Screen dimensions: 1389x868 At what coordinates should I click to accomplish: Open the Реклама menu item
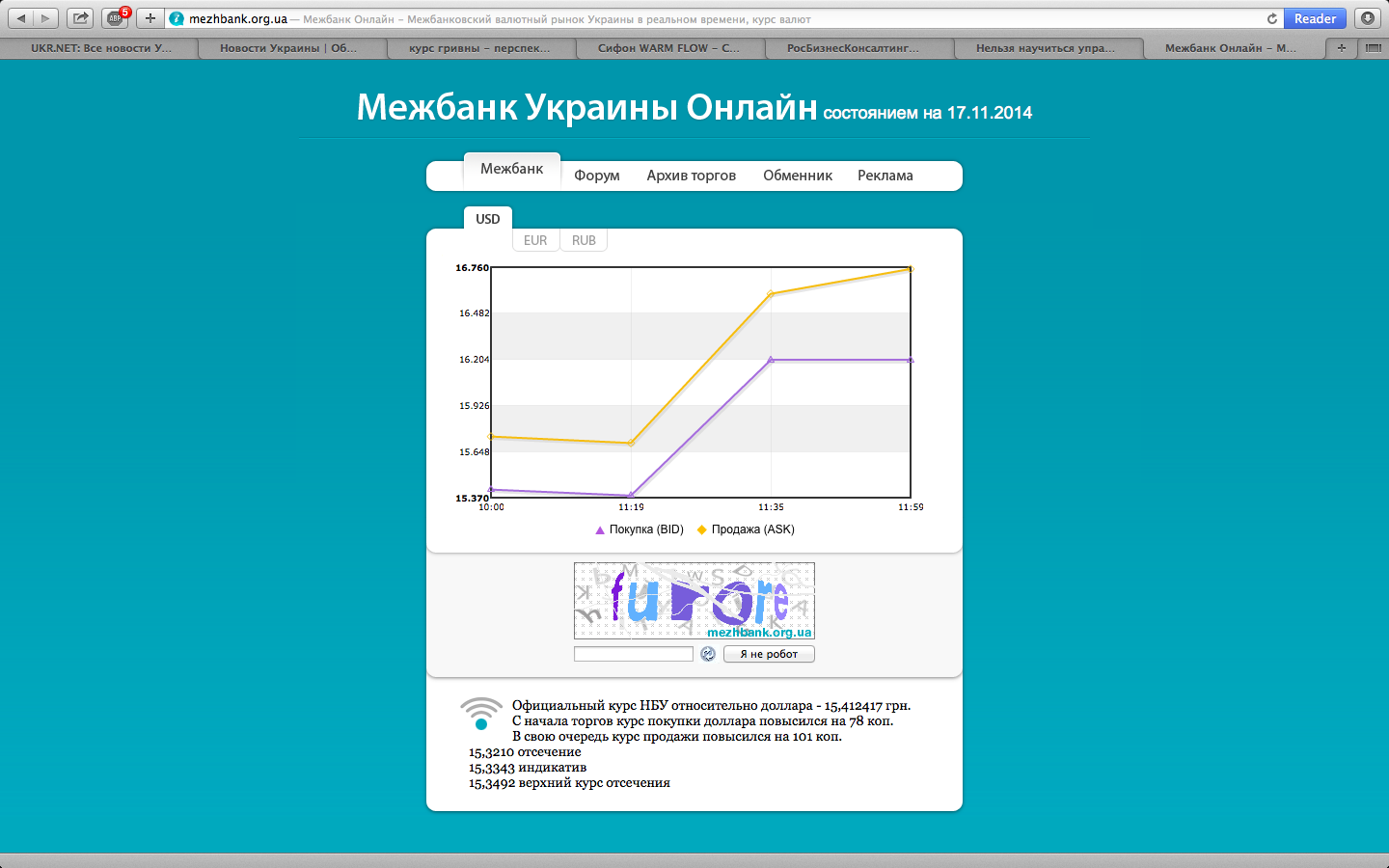pyautogui.click(x=885, y=176)
